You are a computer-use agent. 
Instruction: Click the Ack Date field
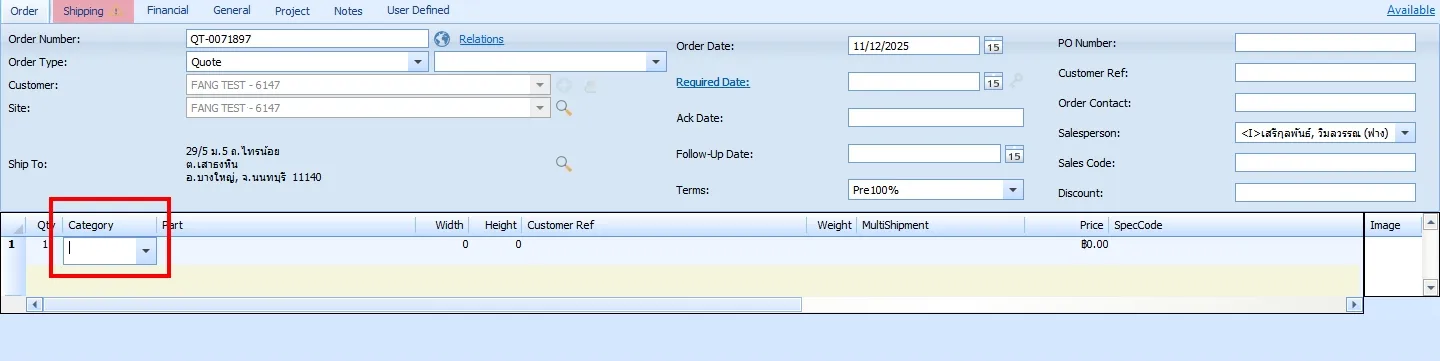tap(936, 118)
